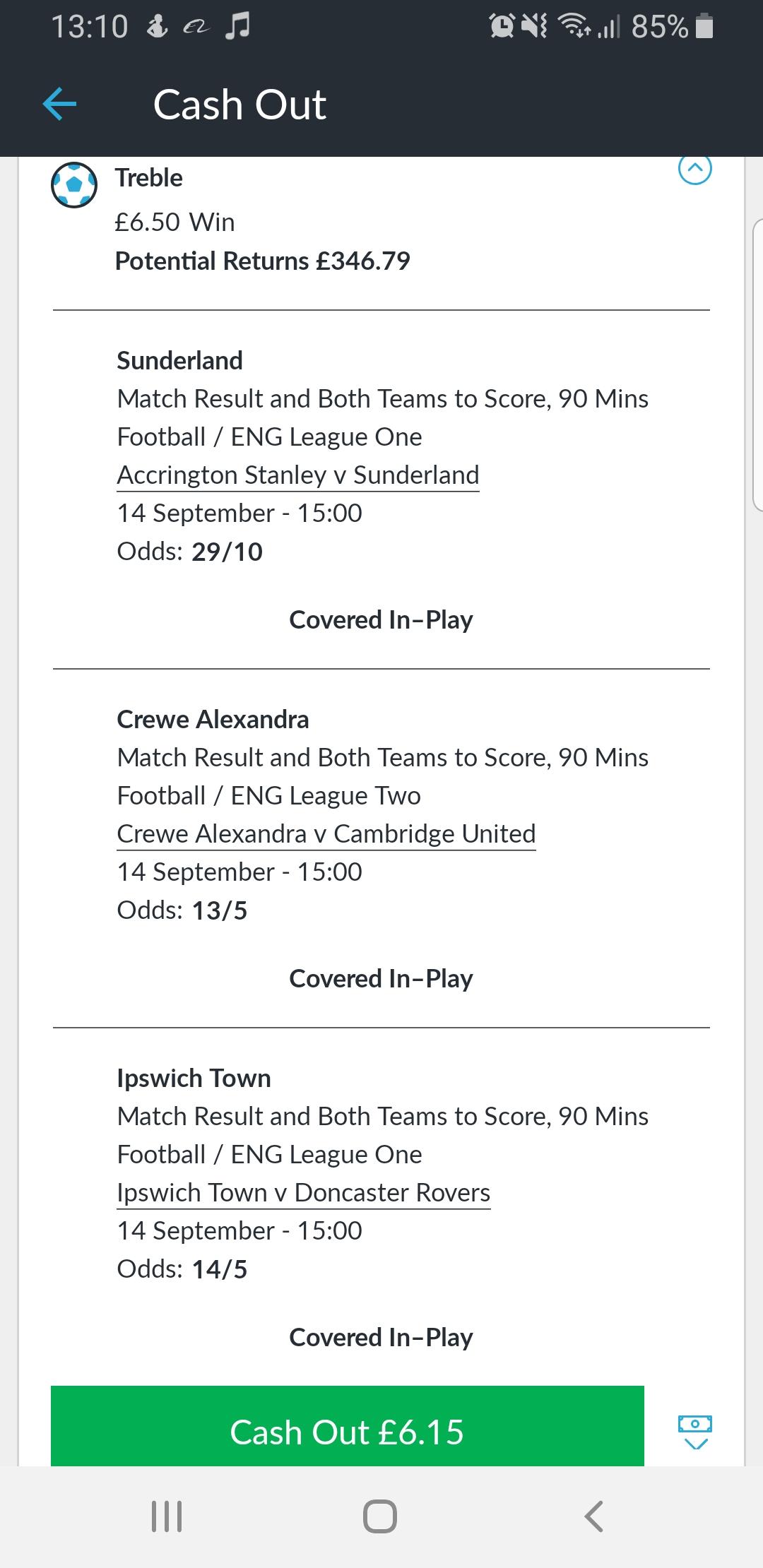Open the partial cash out money icon
The height and width of the screenshot is (1568, 763).
click(694, 1431)
